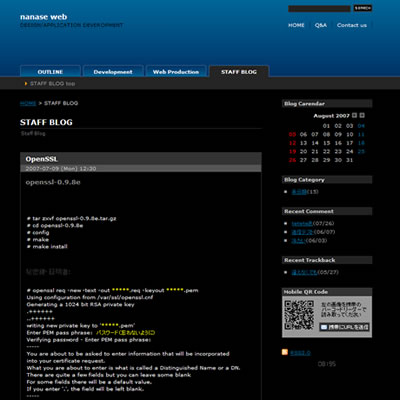400x400 pixels.
Task: Go to previous month in Blog Calendar
Action: coord(354,115)
